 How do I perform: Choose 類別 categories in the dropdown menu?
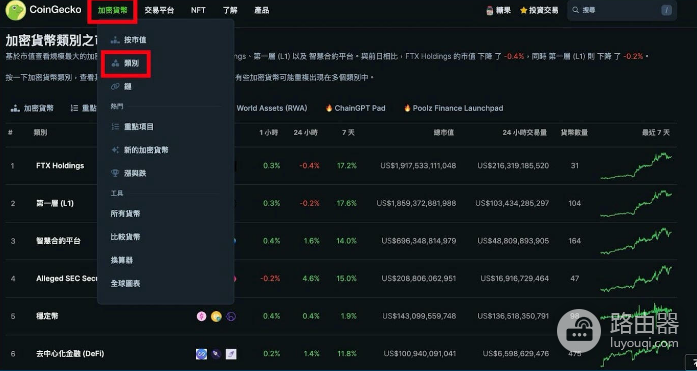[126, 64]
